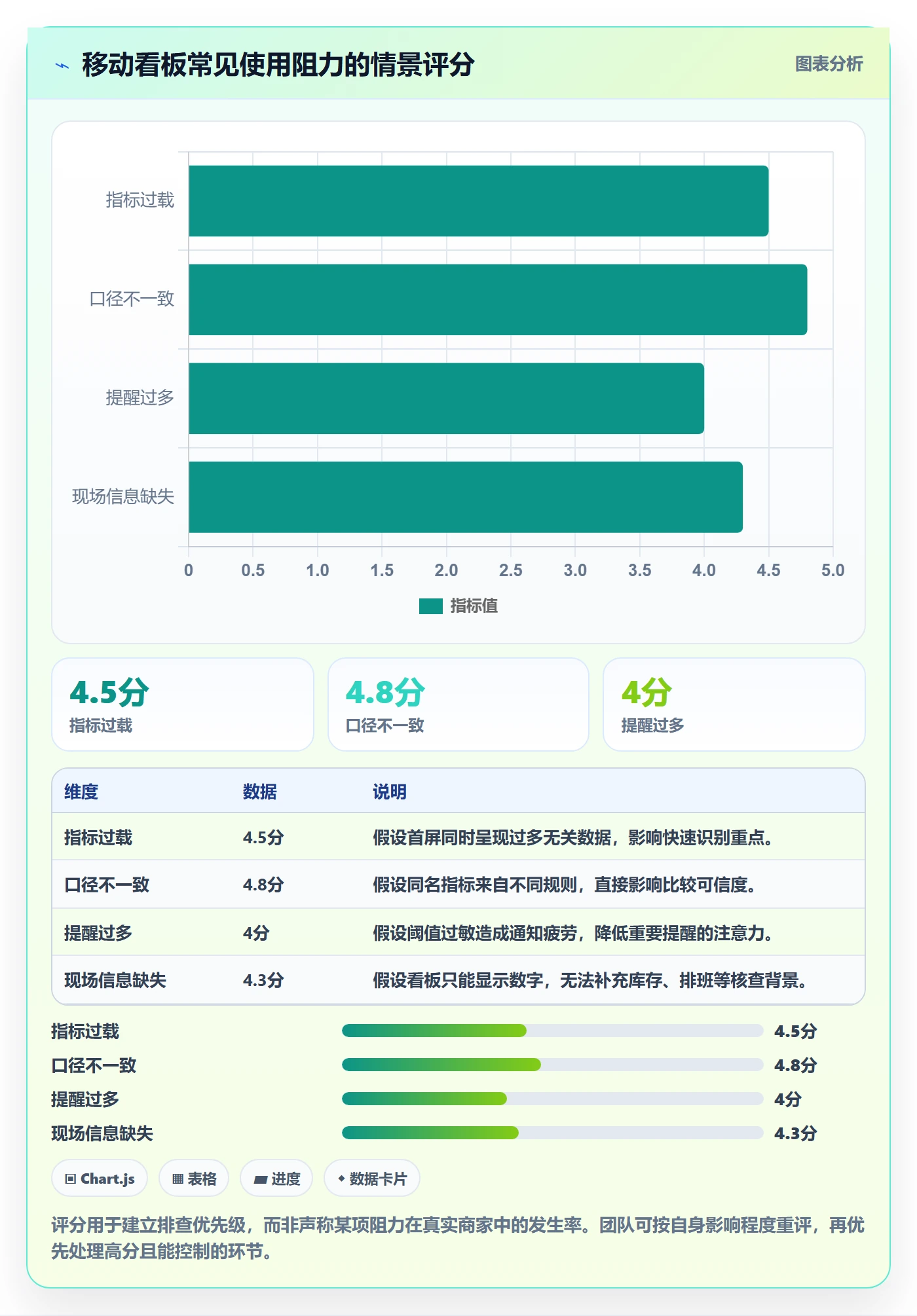Click the description about 阈值过敏造成通知疲劳
The image size is (917, 1316).
tap(574, 933)
